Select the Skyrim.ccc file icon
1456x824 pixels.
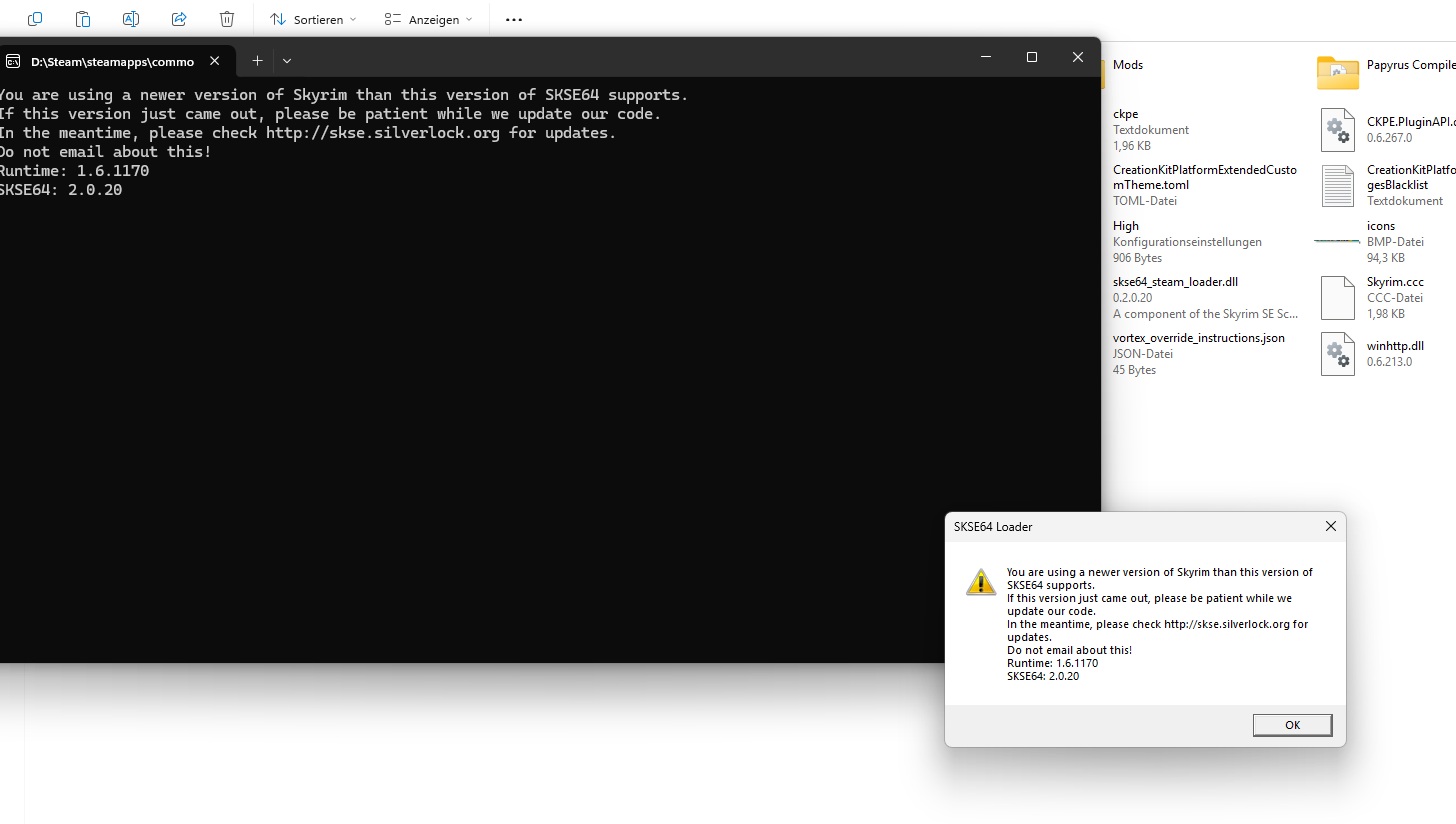coord(1337,298)
